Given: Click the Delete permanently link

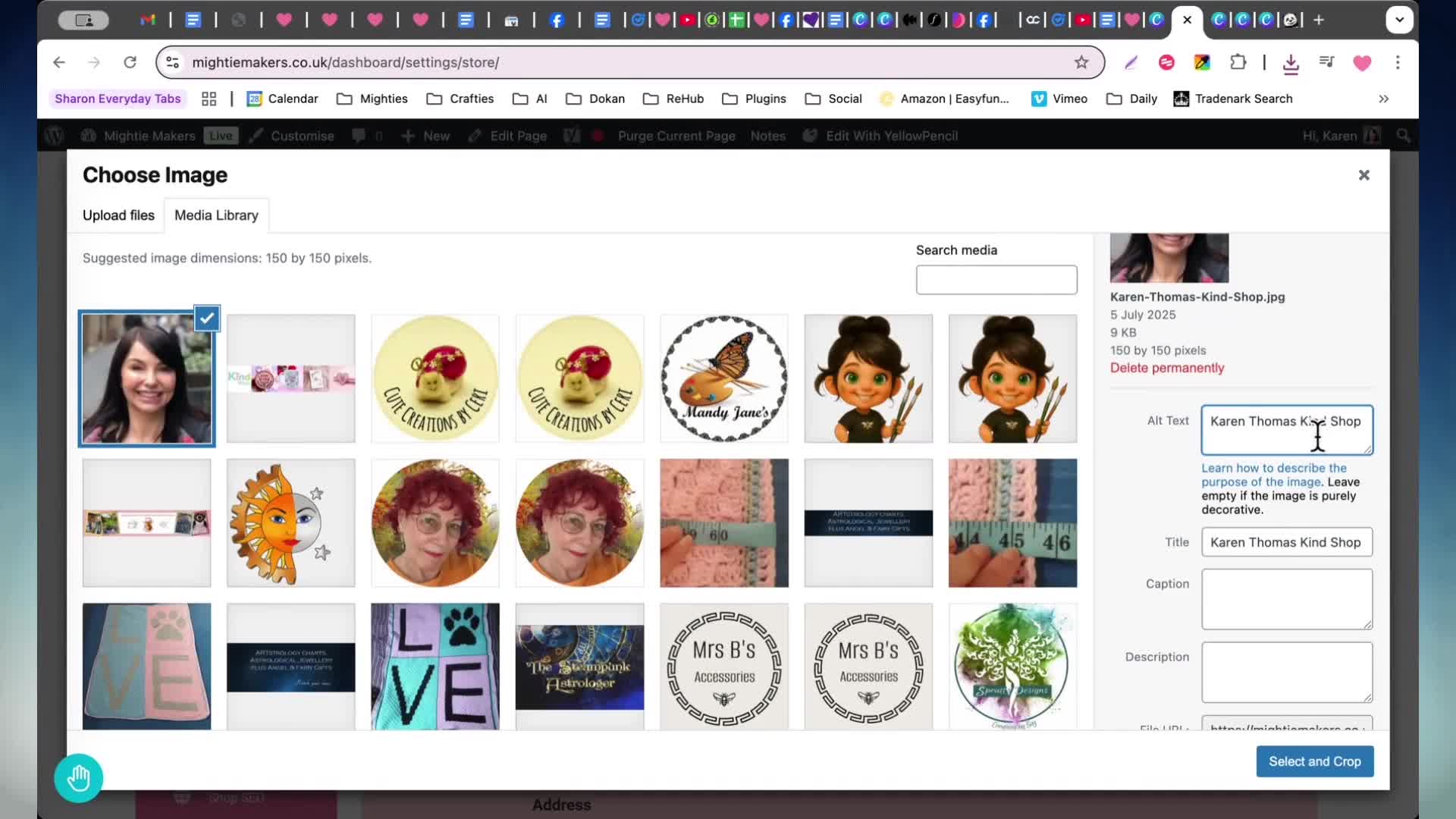Looking at the screenshot, I should (x=1167, y=368).
